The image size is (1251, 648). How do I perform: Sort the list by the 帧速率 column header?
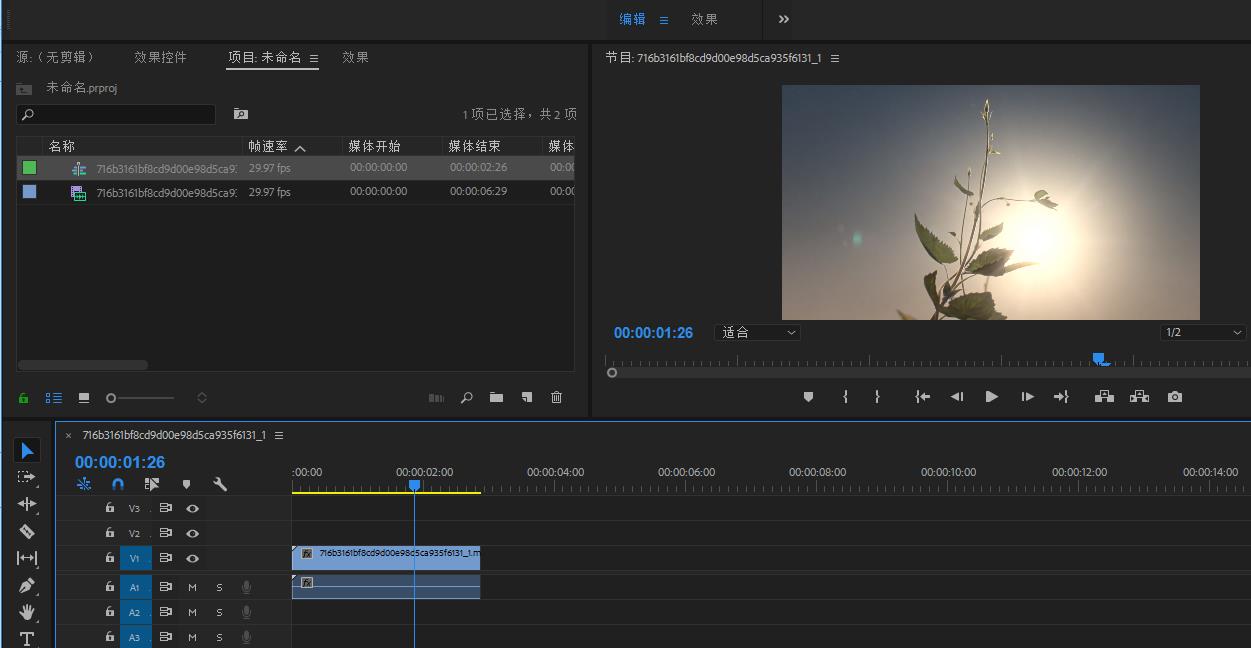coord(268,146)
